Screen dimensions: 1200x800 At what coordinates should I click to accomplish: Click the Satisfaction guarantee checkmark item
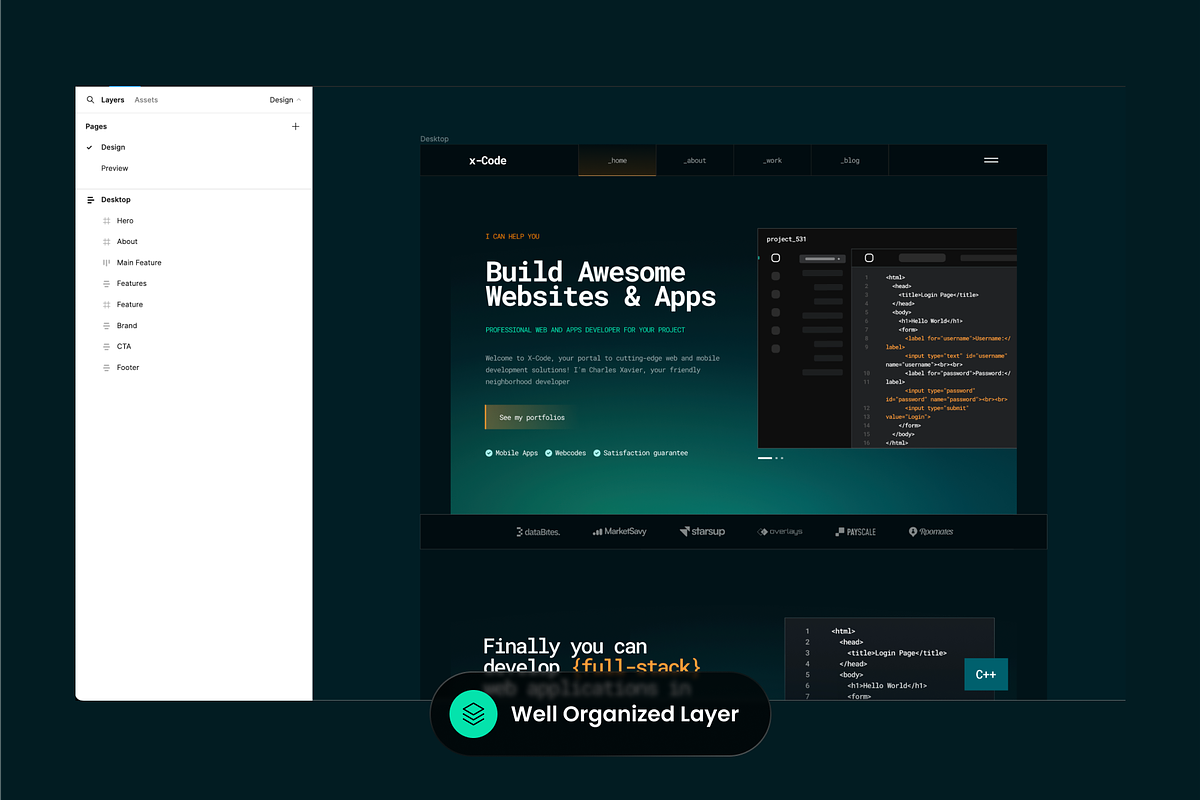(x=640, y=453)
